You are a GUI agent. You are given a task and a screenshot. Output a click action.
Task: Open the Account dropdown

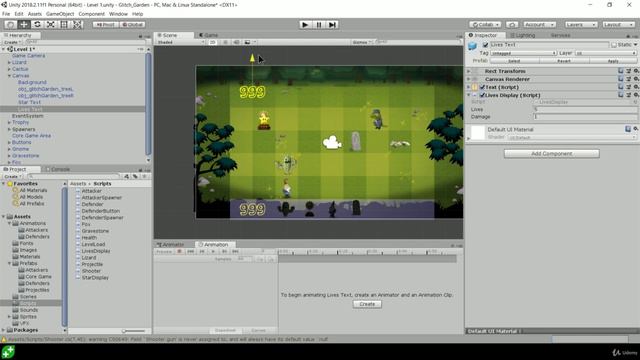point(539,24)
